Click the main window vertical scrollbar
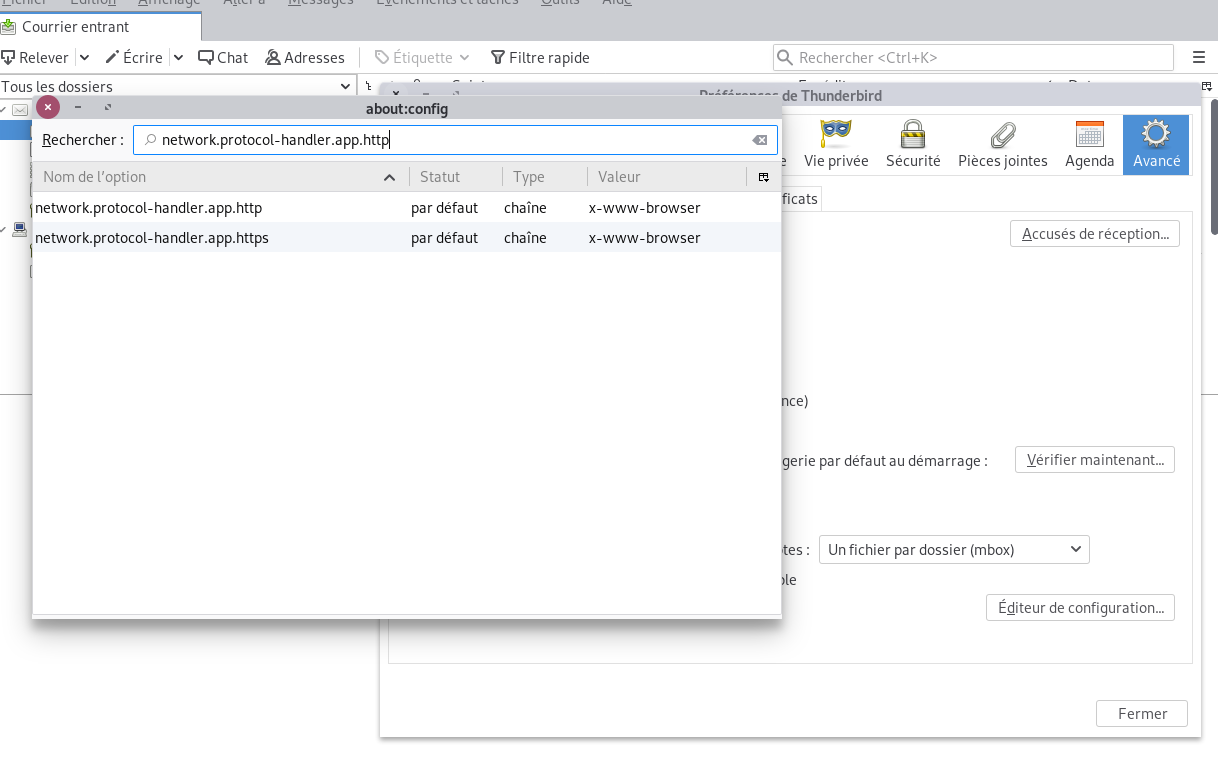This screenshot has width=1218, height=778. 1213,165
